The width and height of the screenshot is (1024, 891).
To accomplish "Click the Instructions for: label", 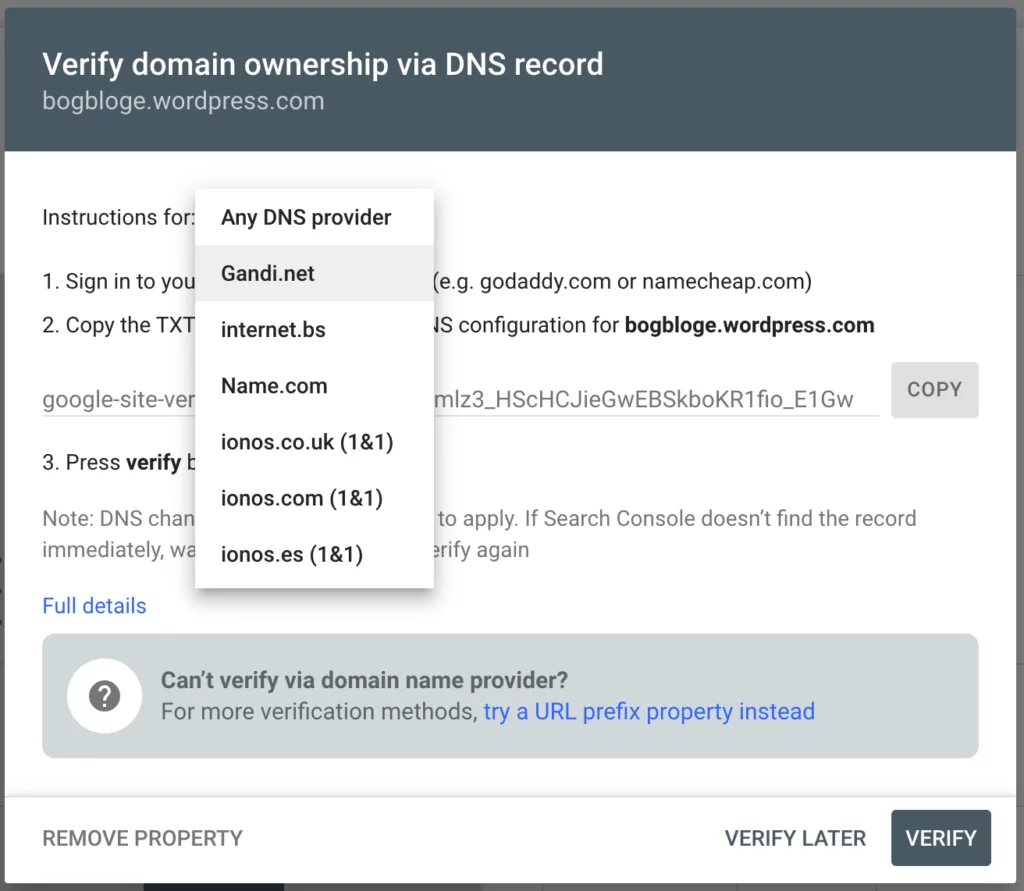I will point(118,217).
